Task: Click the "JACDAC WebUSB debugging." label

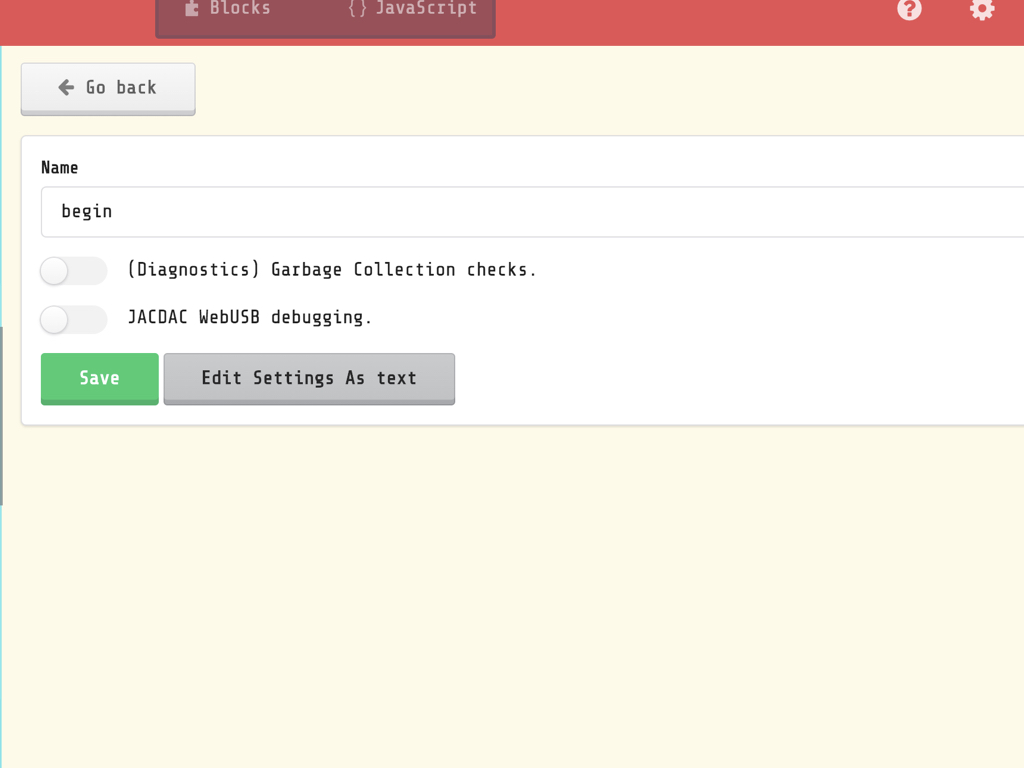Action: click(x=249, y=317)
